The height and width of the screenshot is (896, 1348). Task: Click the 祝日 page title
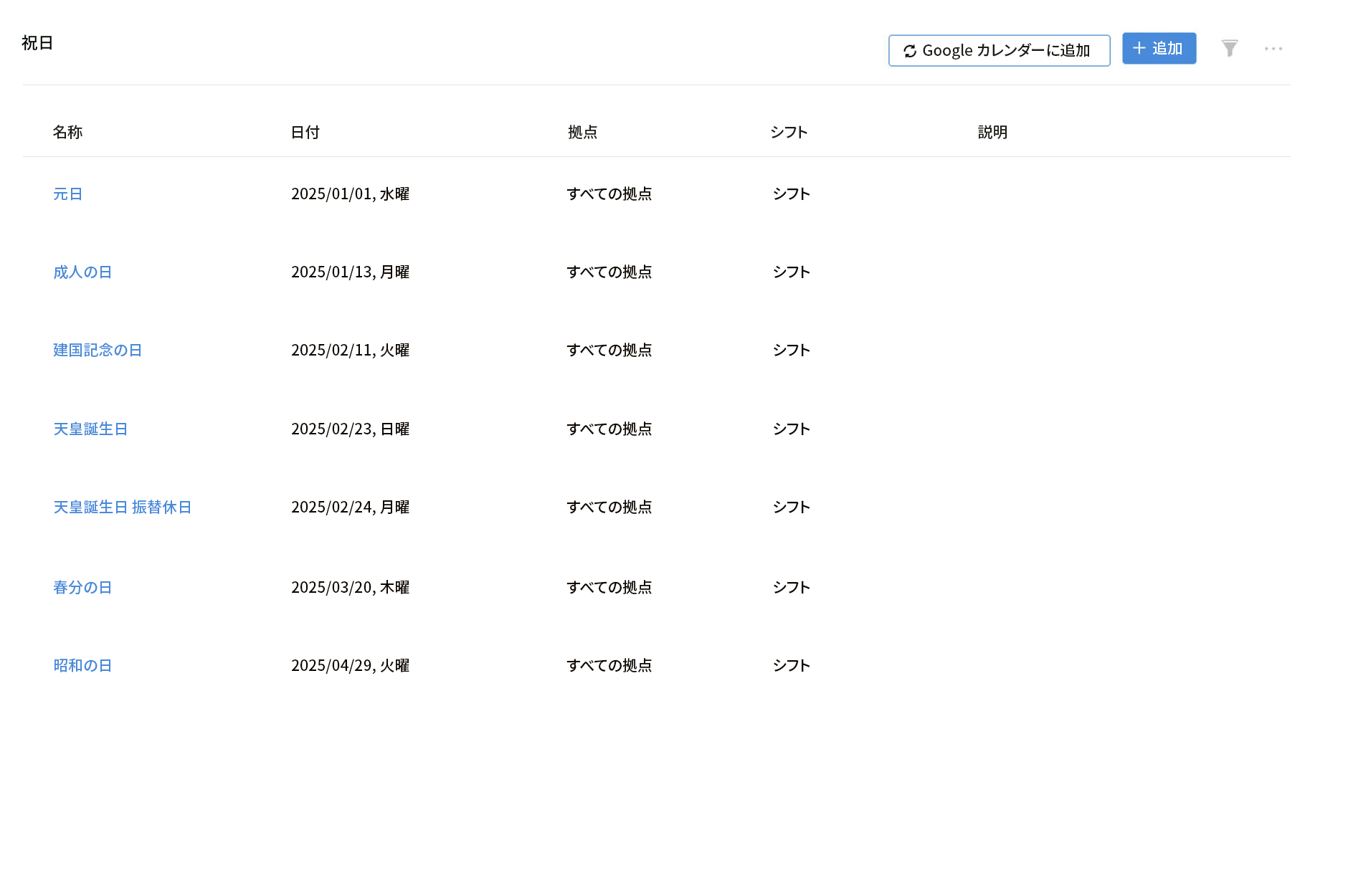[x=37, y=42]
